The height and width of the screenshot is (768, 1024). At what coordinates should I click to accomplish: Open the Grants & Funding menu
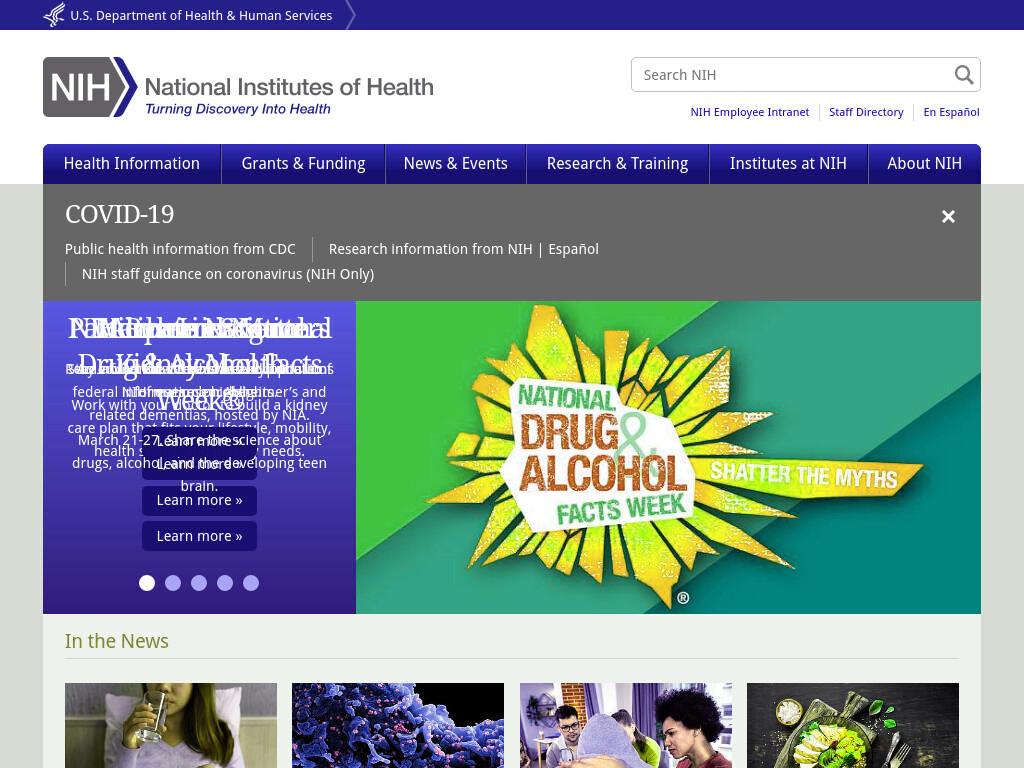click(x=304, y=163)
